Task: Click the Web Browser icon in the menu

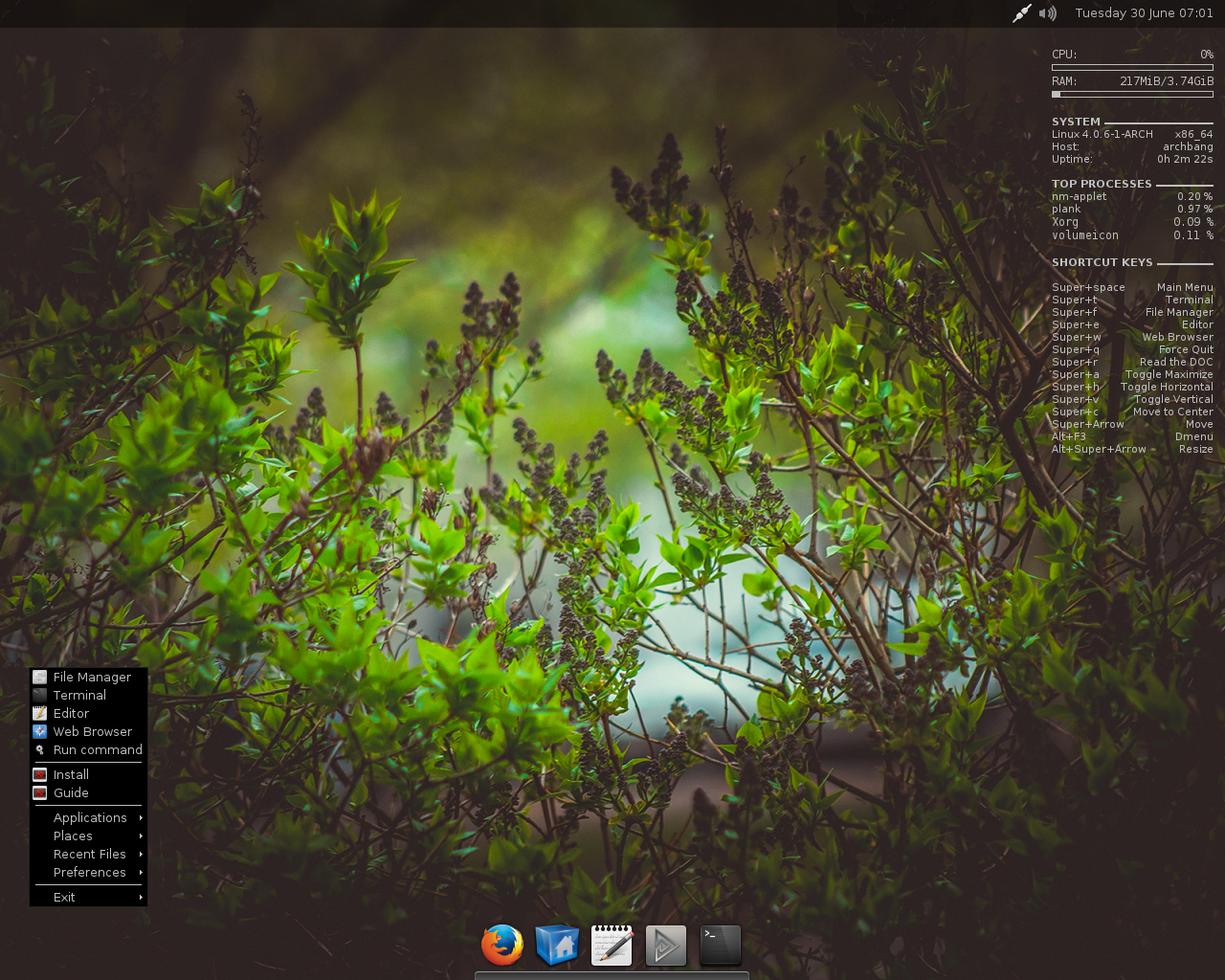Action: [x=39, y=731]
